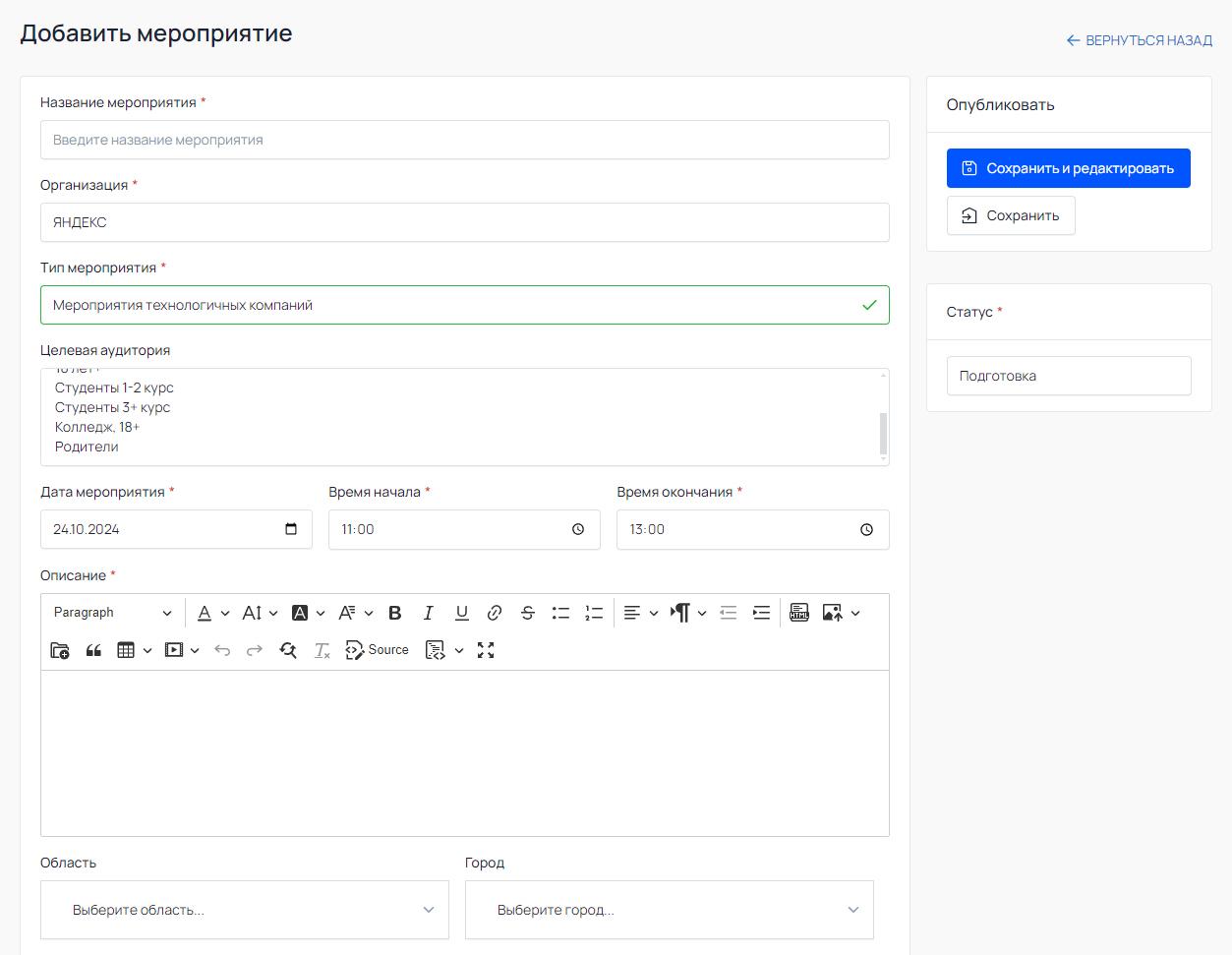Toggle underline formatting
Viewport: 1232px width, 955px height.
tap(461, 613)
